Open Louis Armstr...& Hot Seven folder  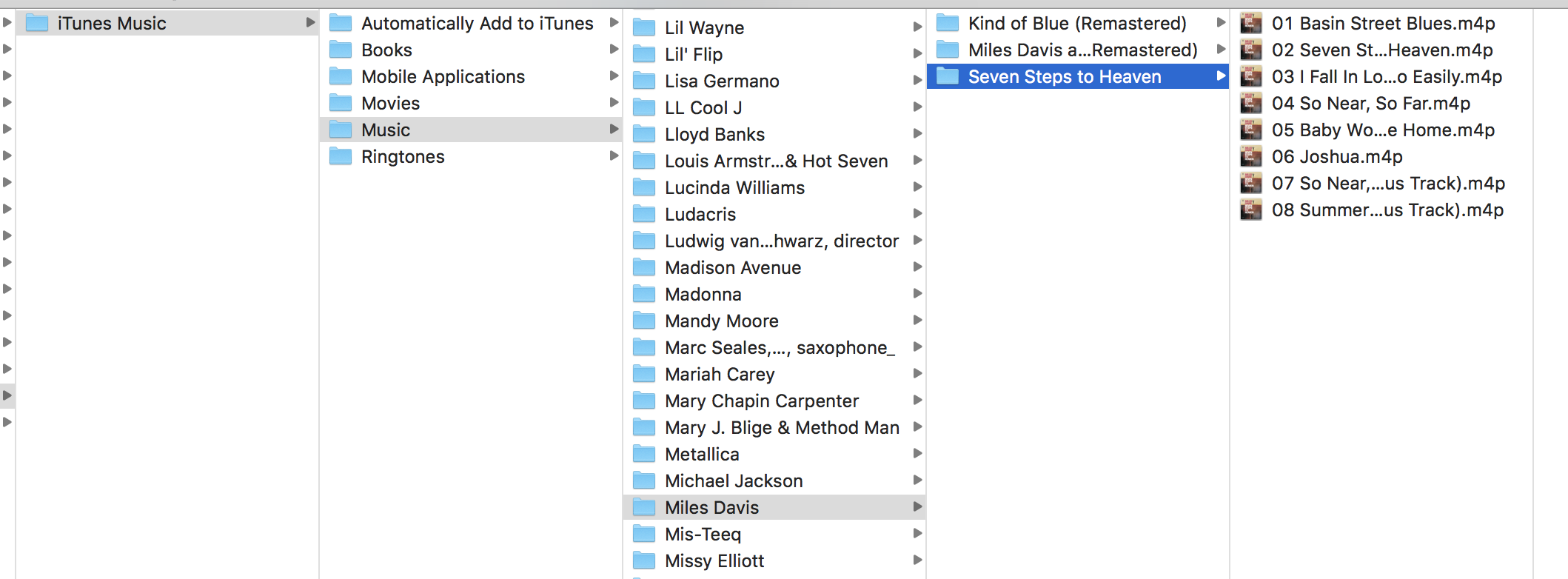[774, 161]
